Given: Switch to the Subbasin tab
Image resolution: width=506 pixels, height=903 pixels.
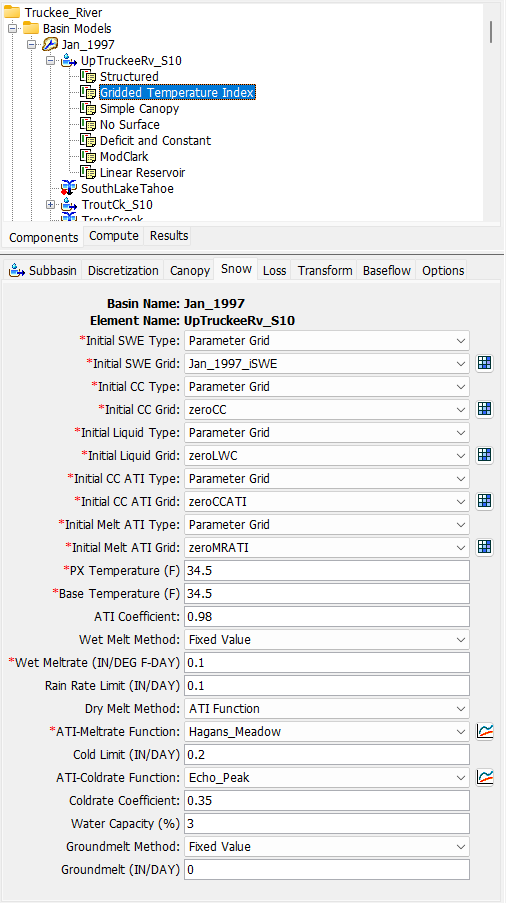Looking at the screenshot, I should (x=42, y=270).
